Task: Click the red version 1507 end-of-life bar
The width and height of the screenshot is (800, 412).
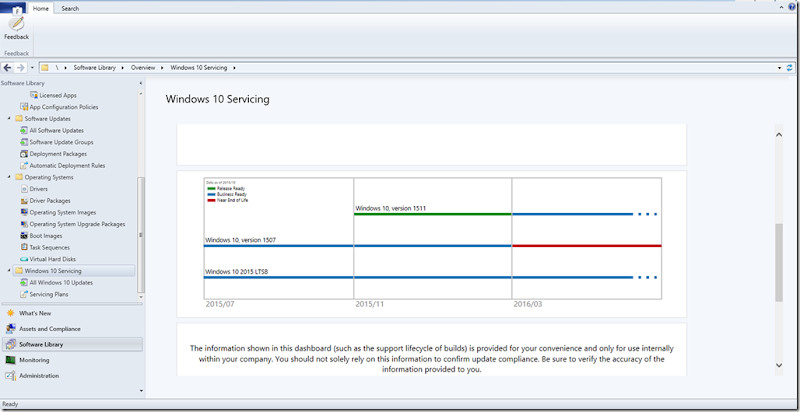Action: 587,246
